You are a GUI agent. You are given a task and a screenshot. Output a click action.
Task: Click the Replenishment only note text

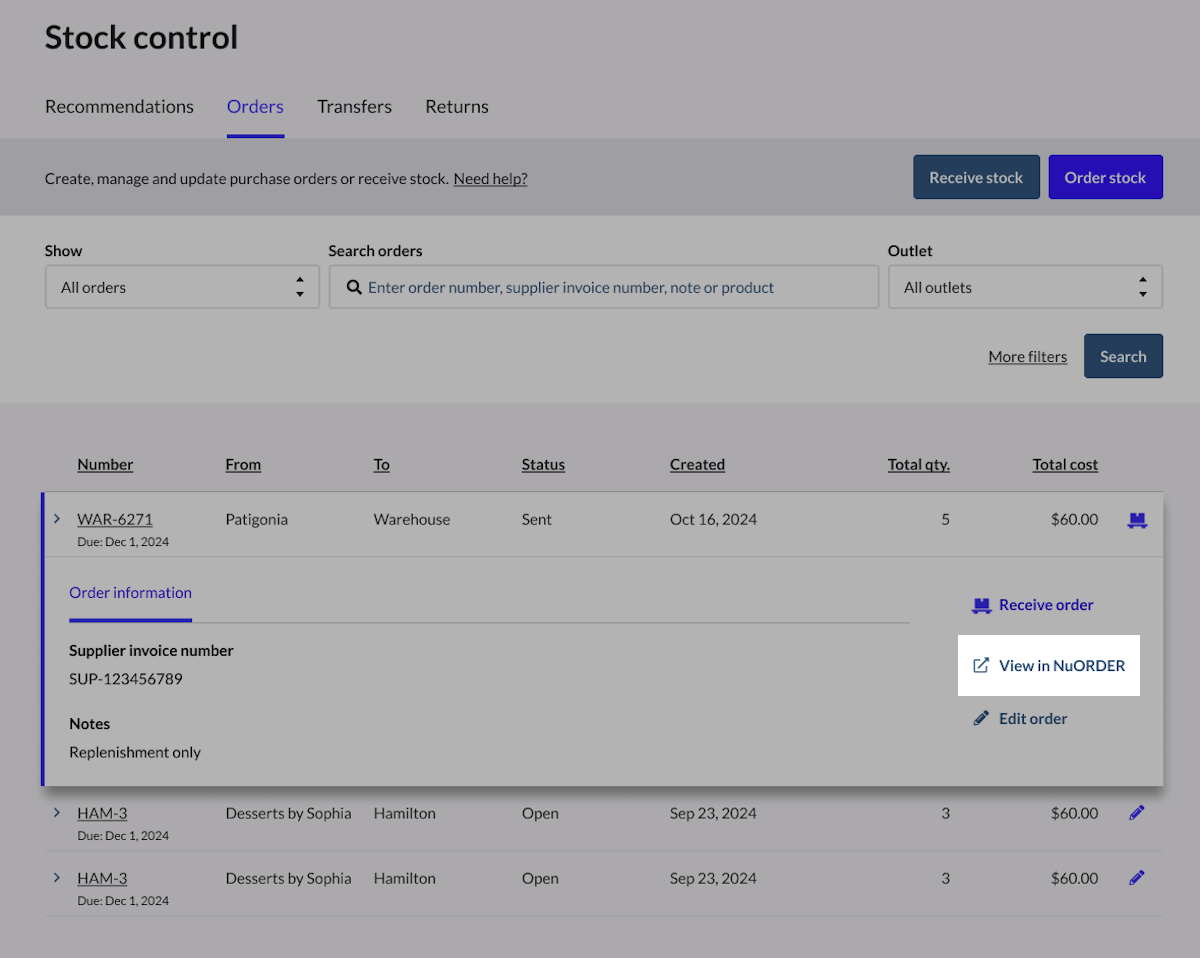point(135,752)
